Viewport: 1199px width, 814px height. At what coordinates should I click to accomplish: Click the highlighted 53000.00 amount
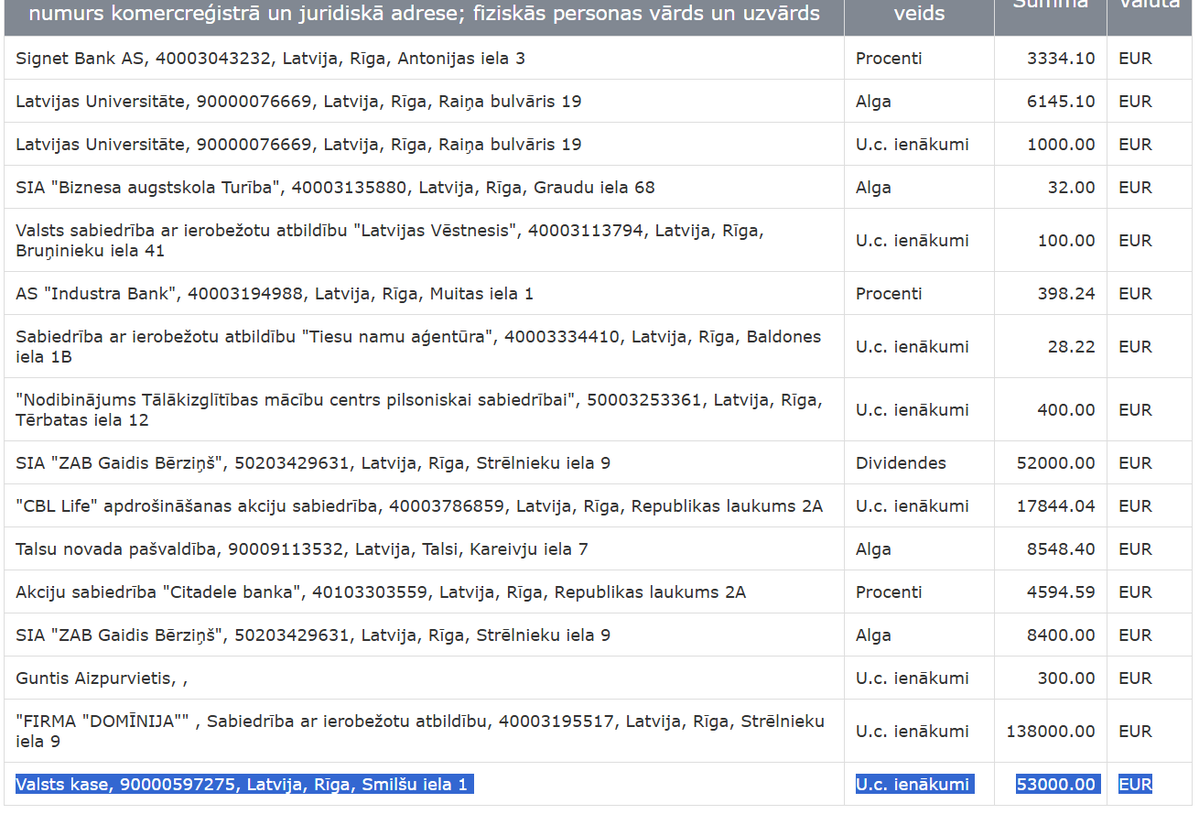[x=1058, y=784]
